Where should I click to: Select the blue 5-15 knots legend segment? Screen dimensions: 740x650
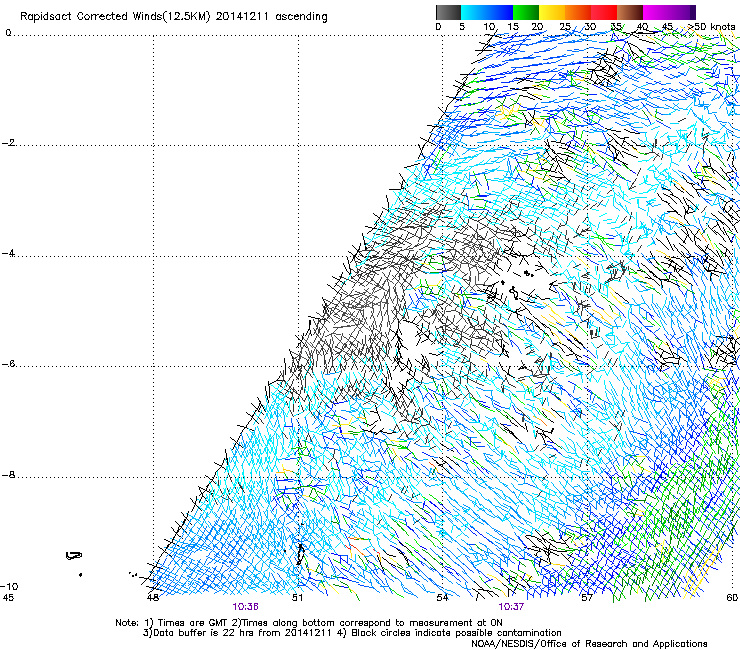pyautogui.click(x=487, y=12)
